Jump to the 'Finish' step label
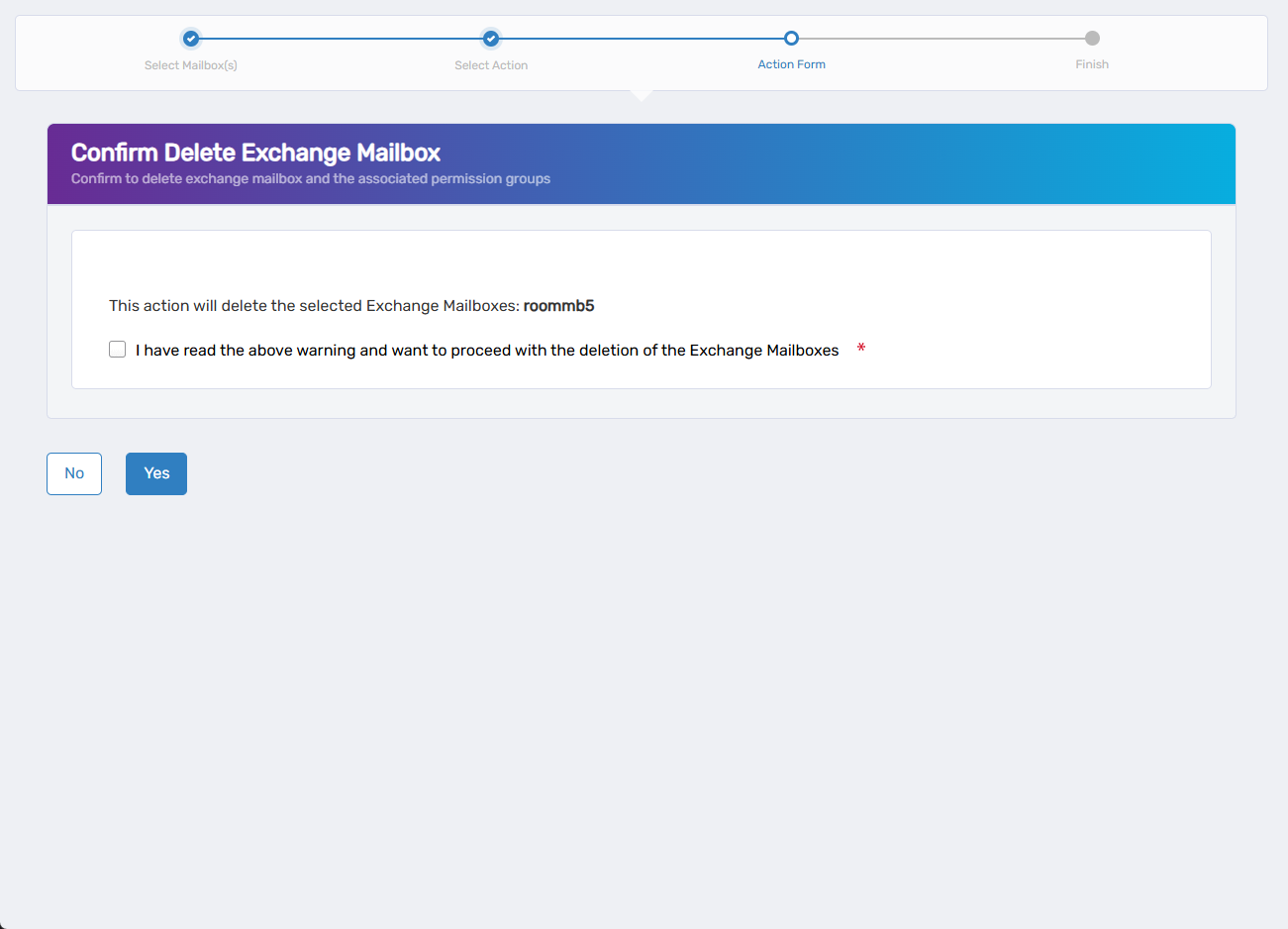The height and width of the screenshot is (929, 1288). [1092, 64]
